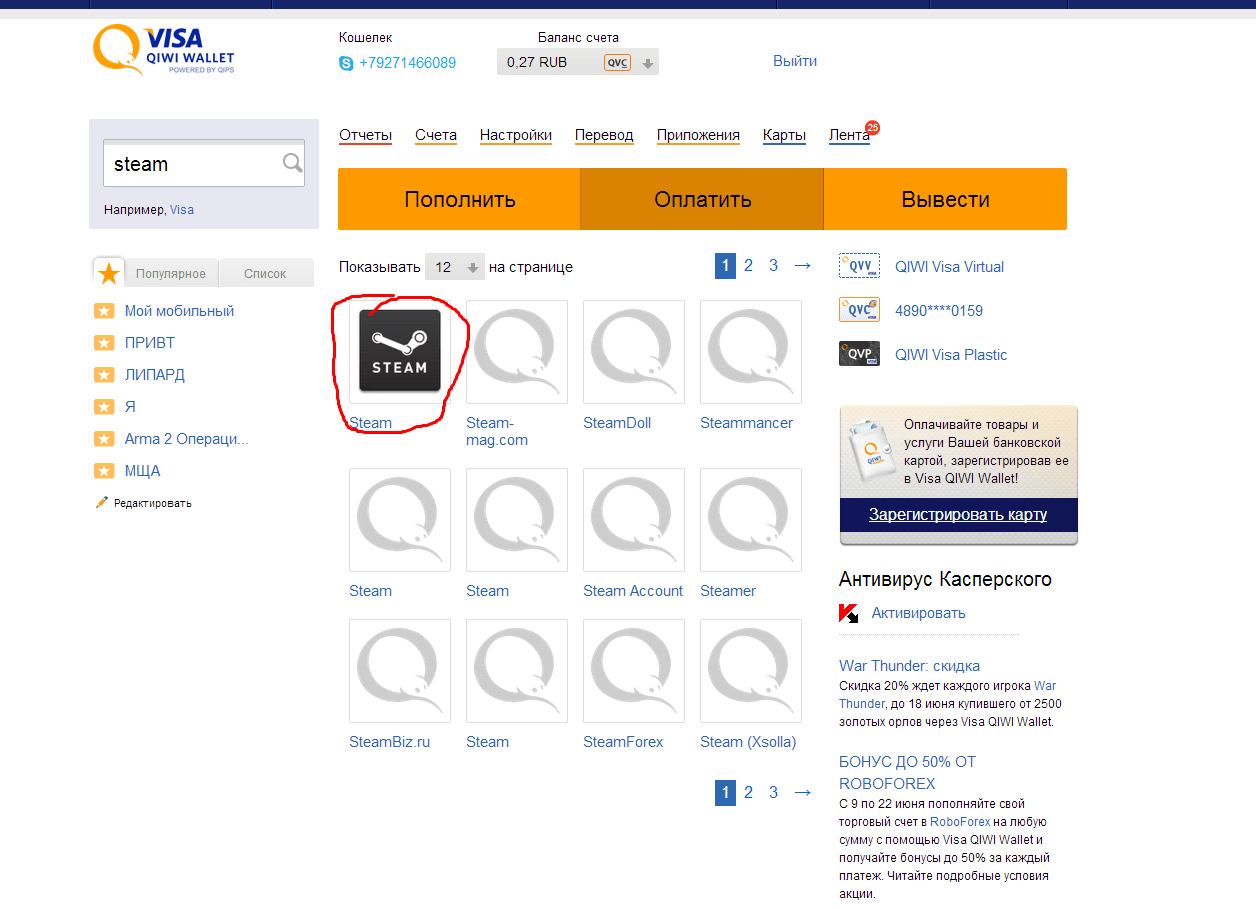The height and width of the screenshot is (910, 1256).
Task: Click the QVP plastic card icon
Action: pyautogui.click(x=859, y=354)
